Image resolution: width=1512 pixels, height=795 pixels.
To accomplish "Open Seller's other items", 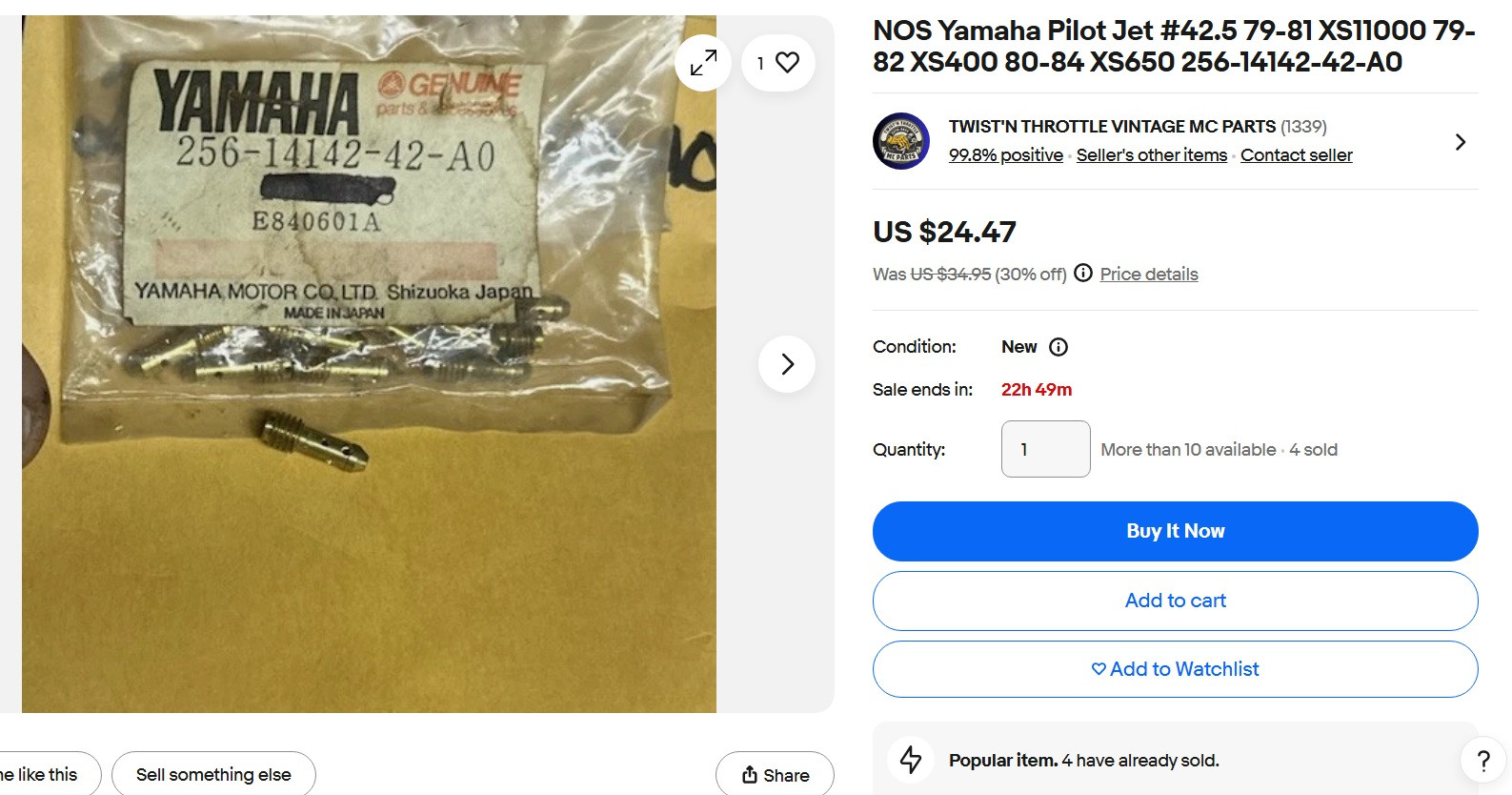I will [1151, 155].
